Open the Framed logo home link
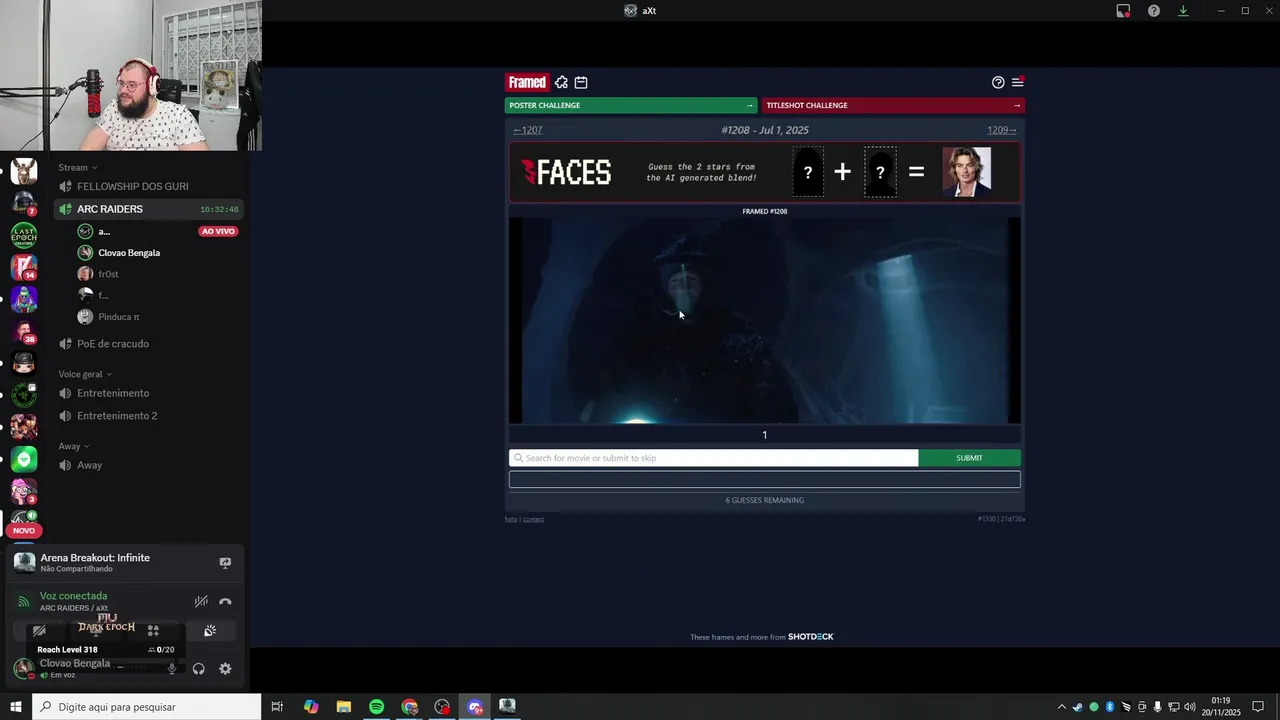The image size is (1280, 720). (527, 82)
